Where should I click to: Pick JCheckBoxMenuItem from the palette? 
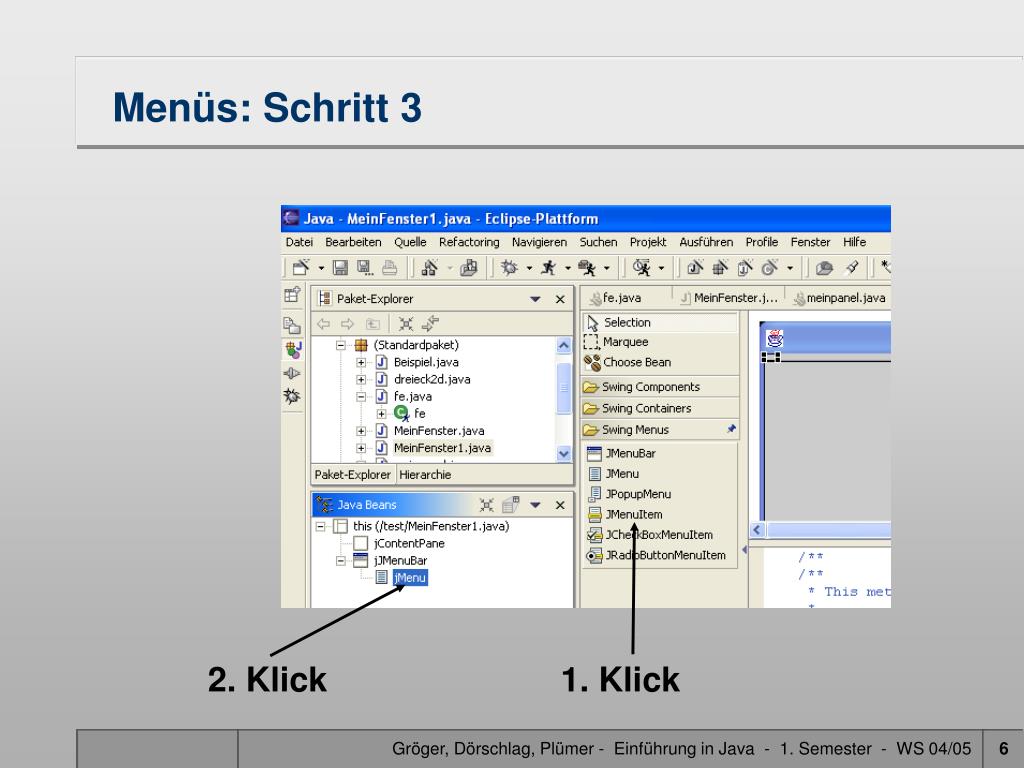click(x=660, y=535)
